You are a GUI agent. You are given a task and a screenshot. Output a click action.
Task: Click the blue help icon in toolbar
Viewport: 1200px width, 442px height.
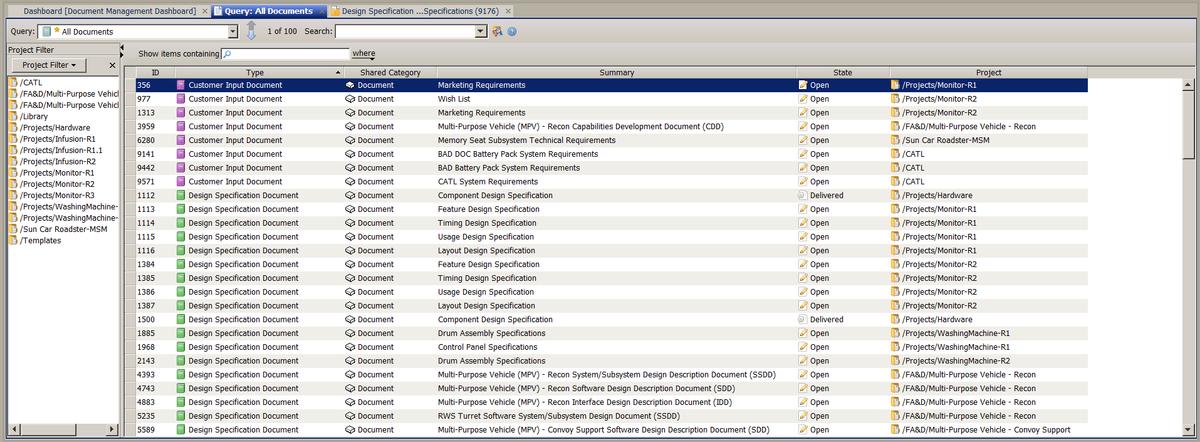(x=512, y=32)
